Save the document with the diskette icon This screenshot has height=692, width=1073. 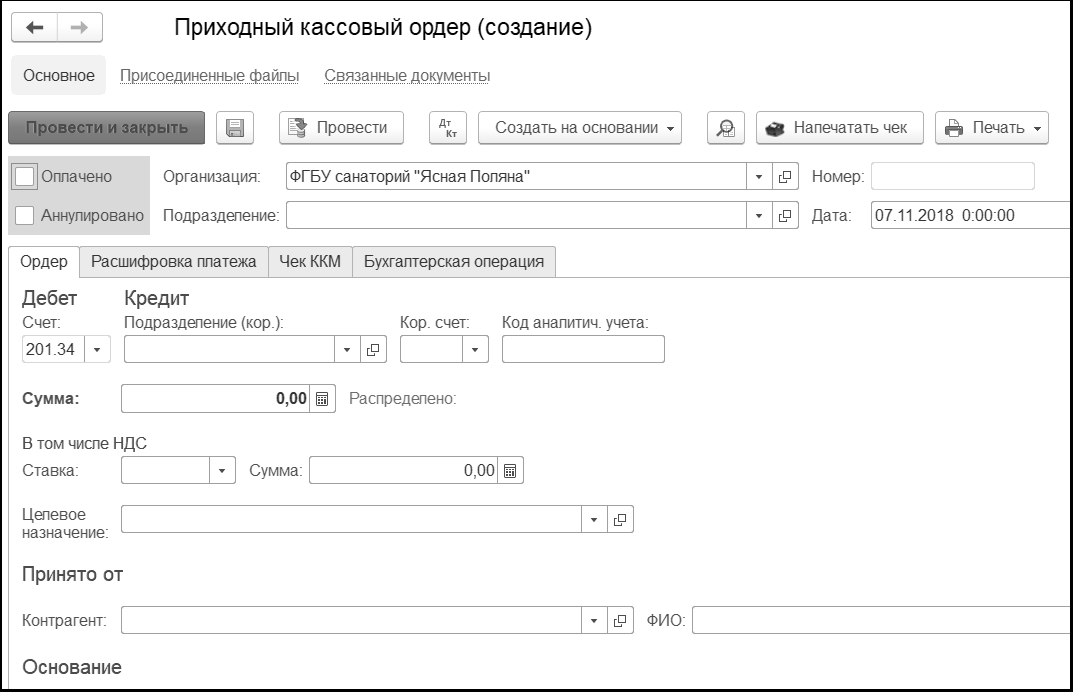[235, 128]
